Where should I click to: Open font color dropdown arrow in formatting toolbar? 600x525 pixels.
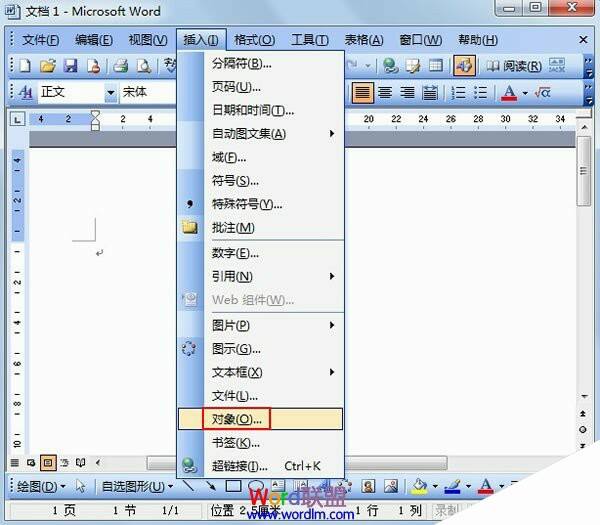click(525, 93)
